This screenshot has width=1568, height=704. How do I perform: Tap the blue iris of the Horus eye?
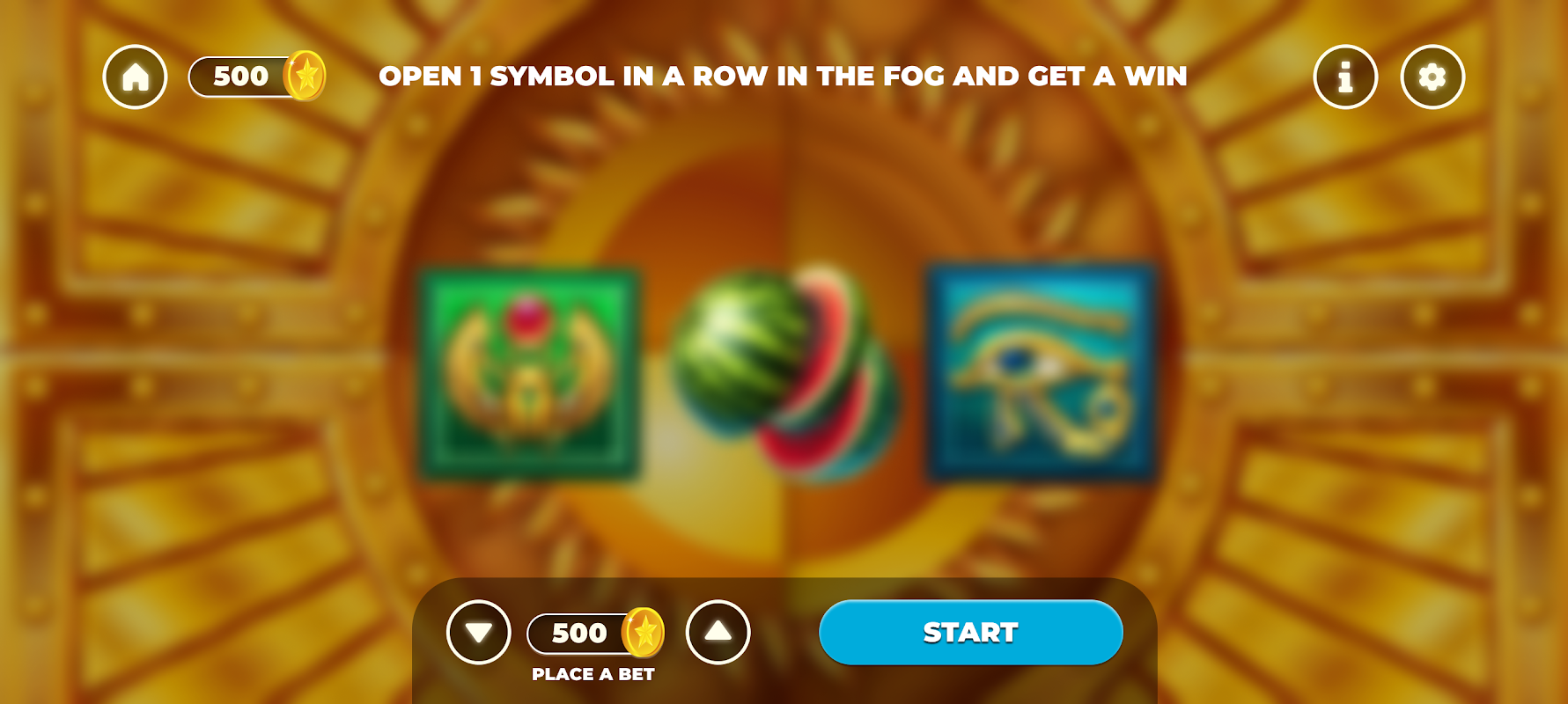(1017, 359)
